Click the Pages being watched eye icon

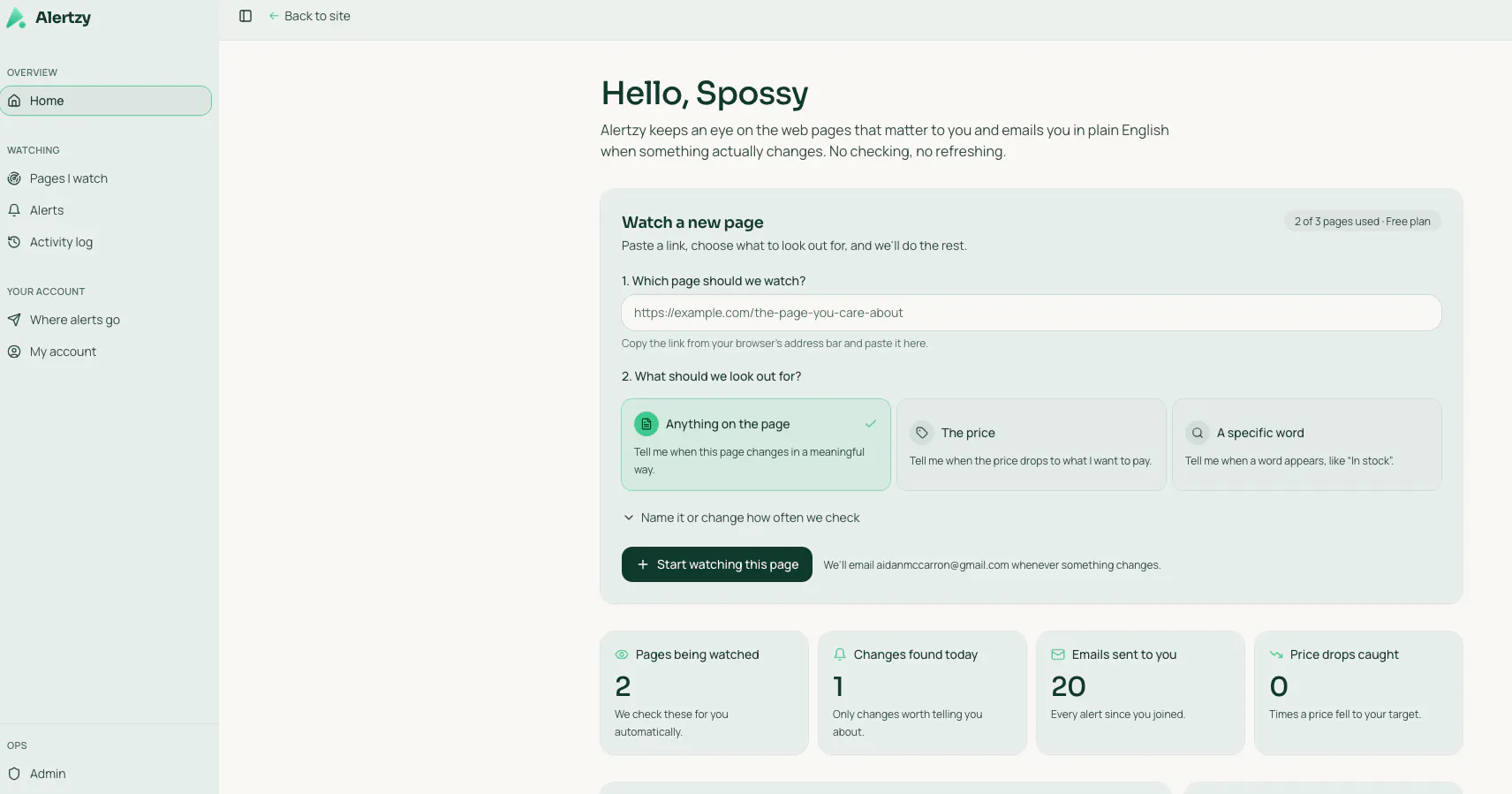tap(622, 654)
